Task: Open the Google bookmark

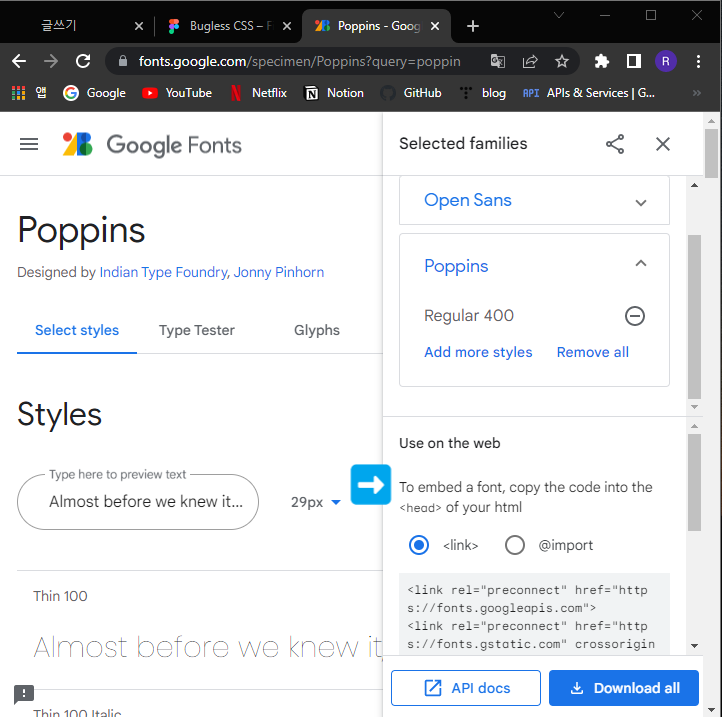Action: click(94, 93)
